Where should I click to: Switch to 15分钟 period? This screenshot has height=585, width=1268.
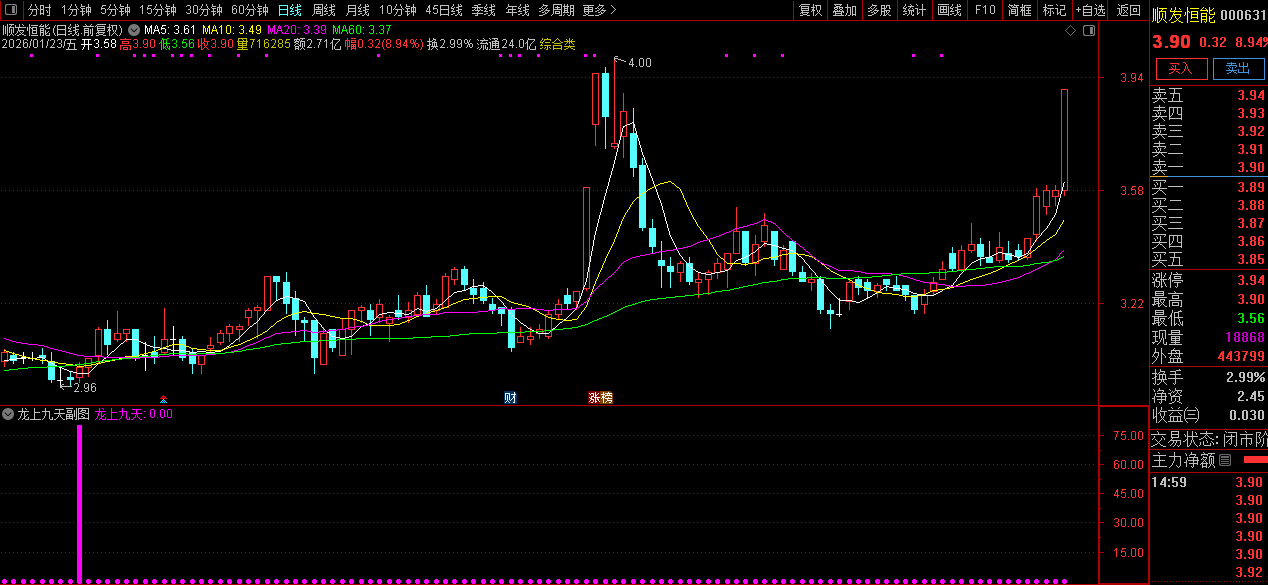point(158,10)
